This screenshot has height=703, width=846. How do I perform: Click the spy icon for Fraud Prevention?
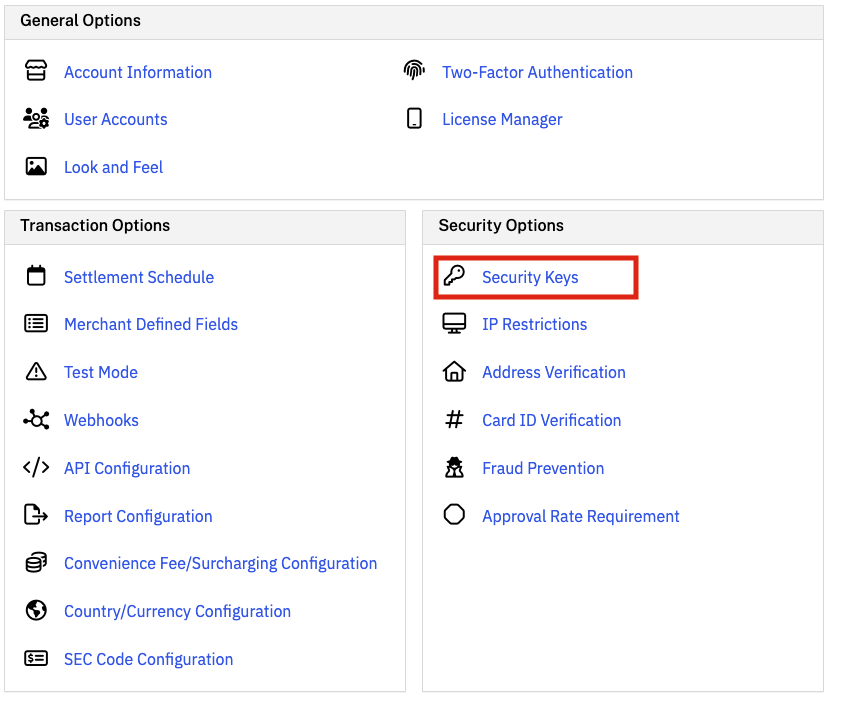pyautogui.click(x=454, y=468)
